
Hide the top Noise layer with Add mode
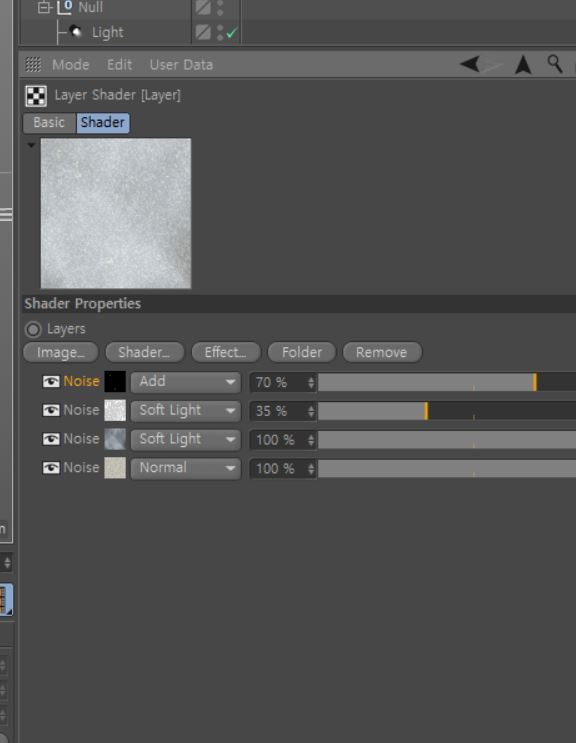(x=51, y=381)
